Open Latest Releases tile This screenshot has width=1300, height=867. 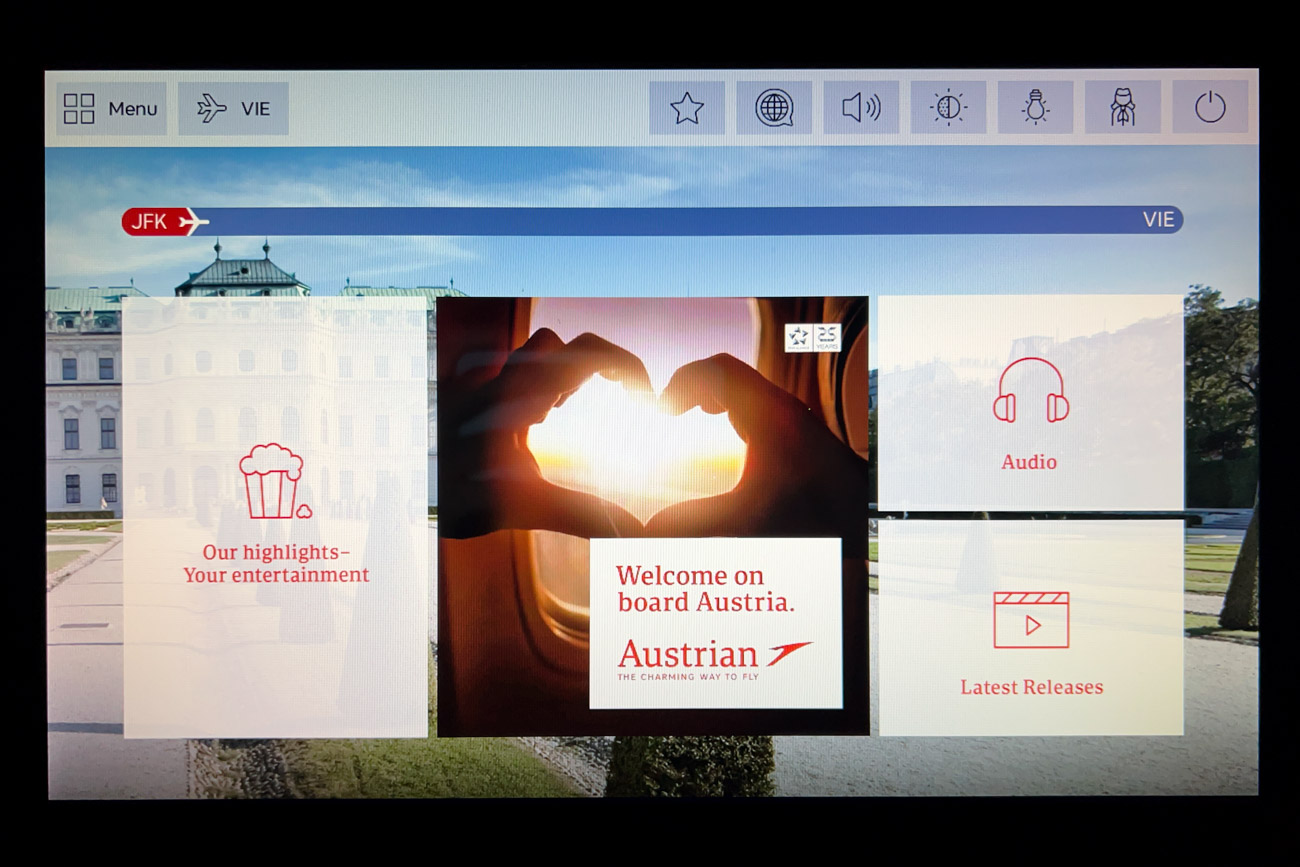[1031, 628]
